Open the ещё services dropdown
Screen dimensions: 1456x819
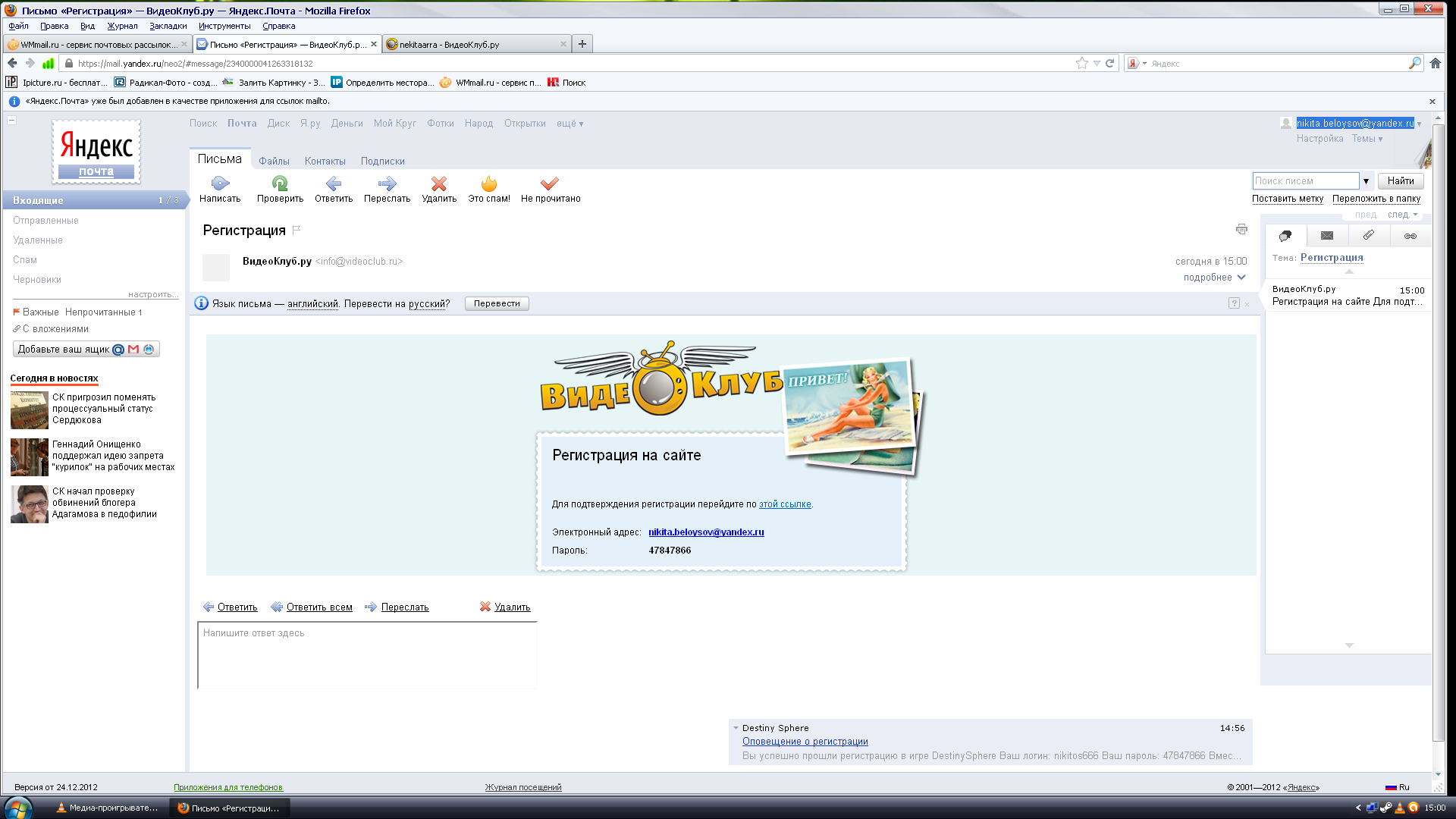pyautogui.click(x=570, y=124)
